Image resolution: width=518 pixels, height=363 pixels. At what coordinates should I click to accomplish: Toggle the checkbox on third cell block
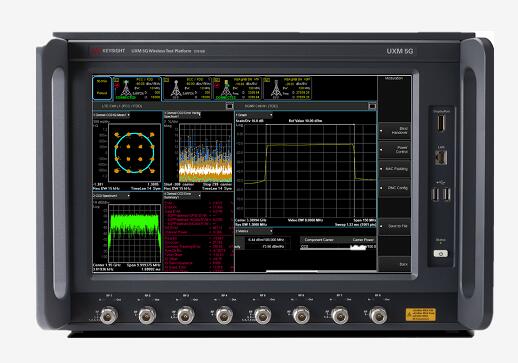[x=217, y=80]
